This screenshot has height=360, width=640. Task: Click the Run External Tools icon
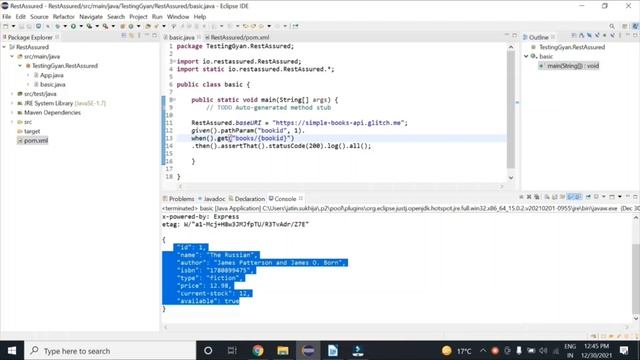coord(105,26)
